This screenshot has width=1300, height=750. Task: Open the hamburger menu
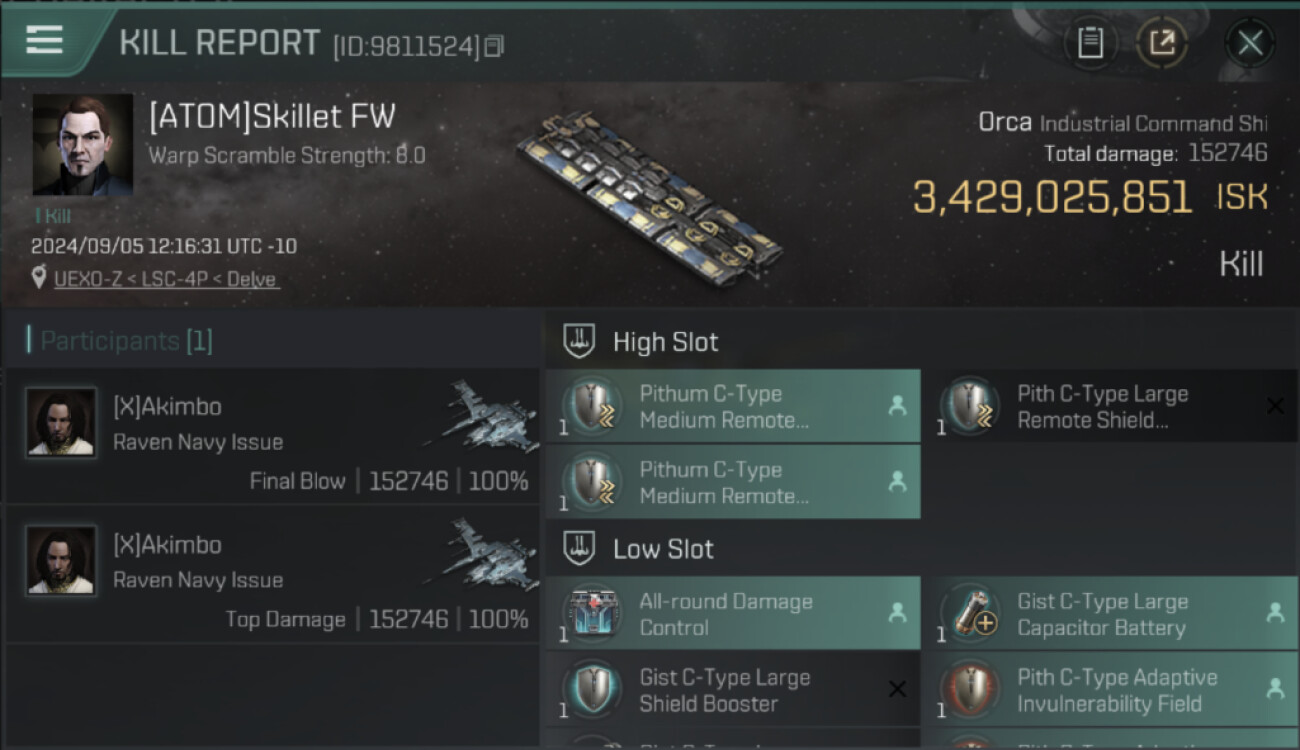pyautogui.click(x=44, y=40)
